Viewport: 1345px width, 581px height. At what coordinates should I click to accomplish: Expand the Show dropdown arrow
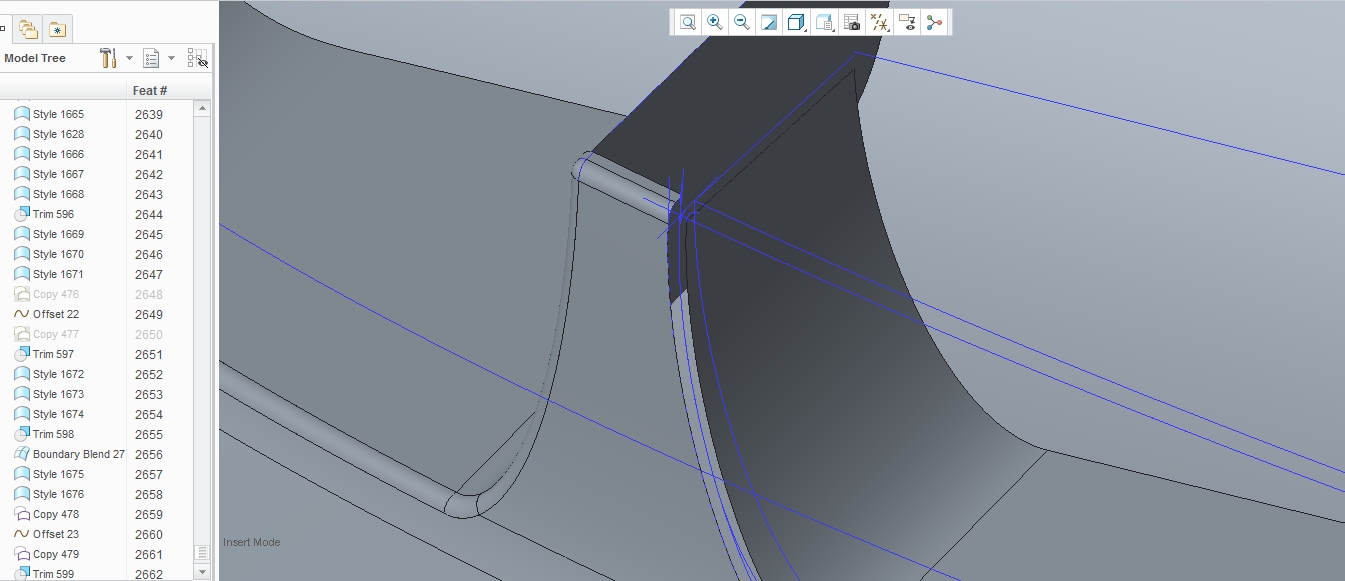coord(171,58)
